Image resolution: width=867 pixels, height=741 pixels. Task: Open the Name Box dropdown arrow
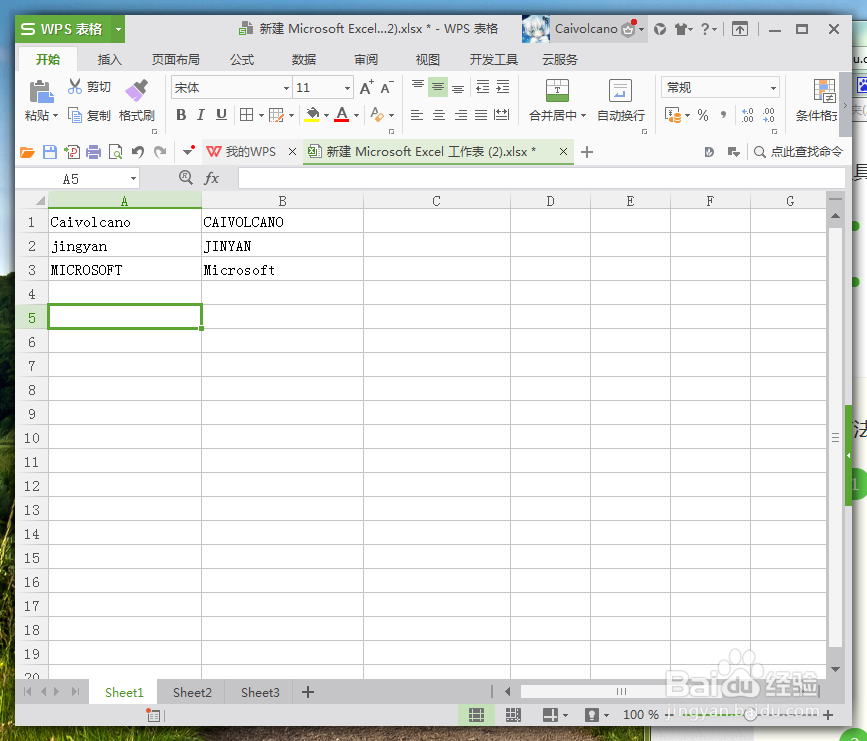133,179
